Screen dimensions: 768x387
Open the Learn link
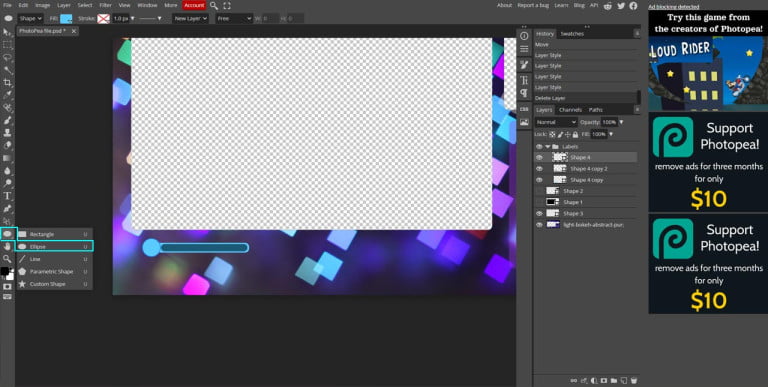(x=561, y=5)
